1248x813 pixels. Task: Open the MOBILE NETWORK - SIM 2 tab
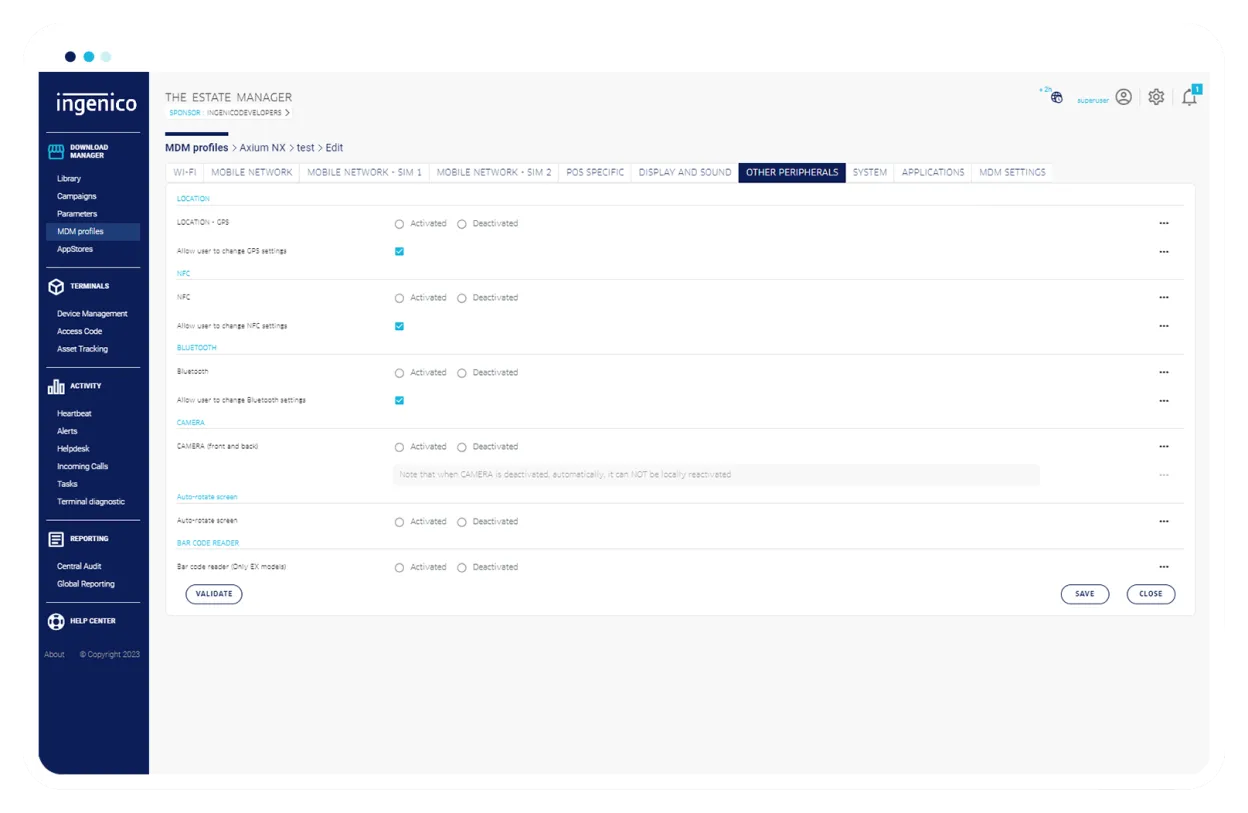tap(494, 172)
